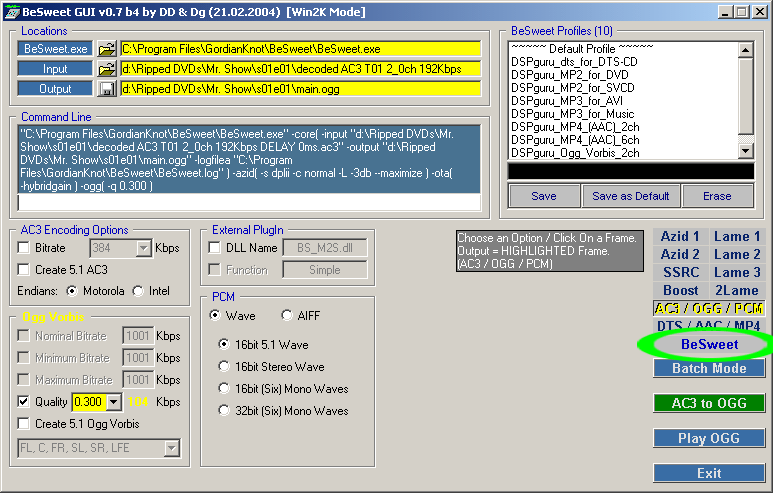The height and width of the screenshot is (493, 773).
Task: Click profiles list scroll down arrow
Action: pyautogui.click(x=746, y=151)
